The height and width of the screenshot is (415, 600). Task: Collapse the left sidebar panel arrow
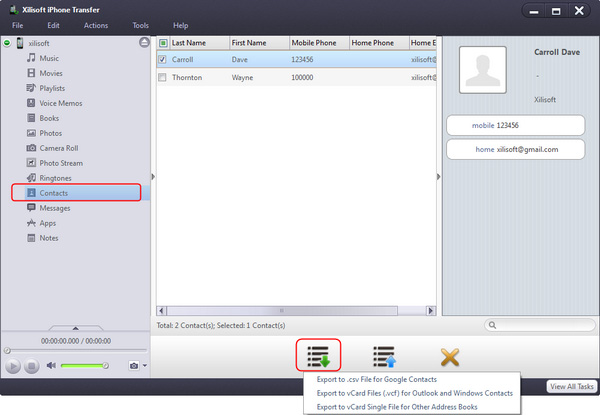tap(153, 177)
